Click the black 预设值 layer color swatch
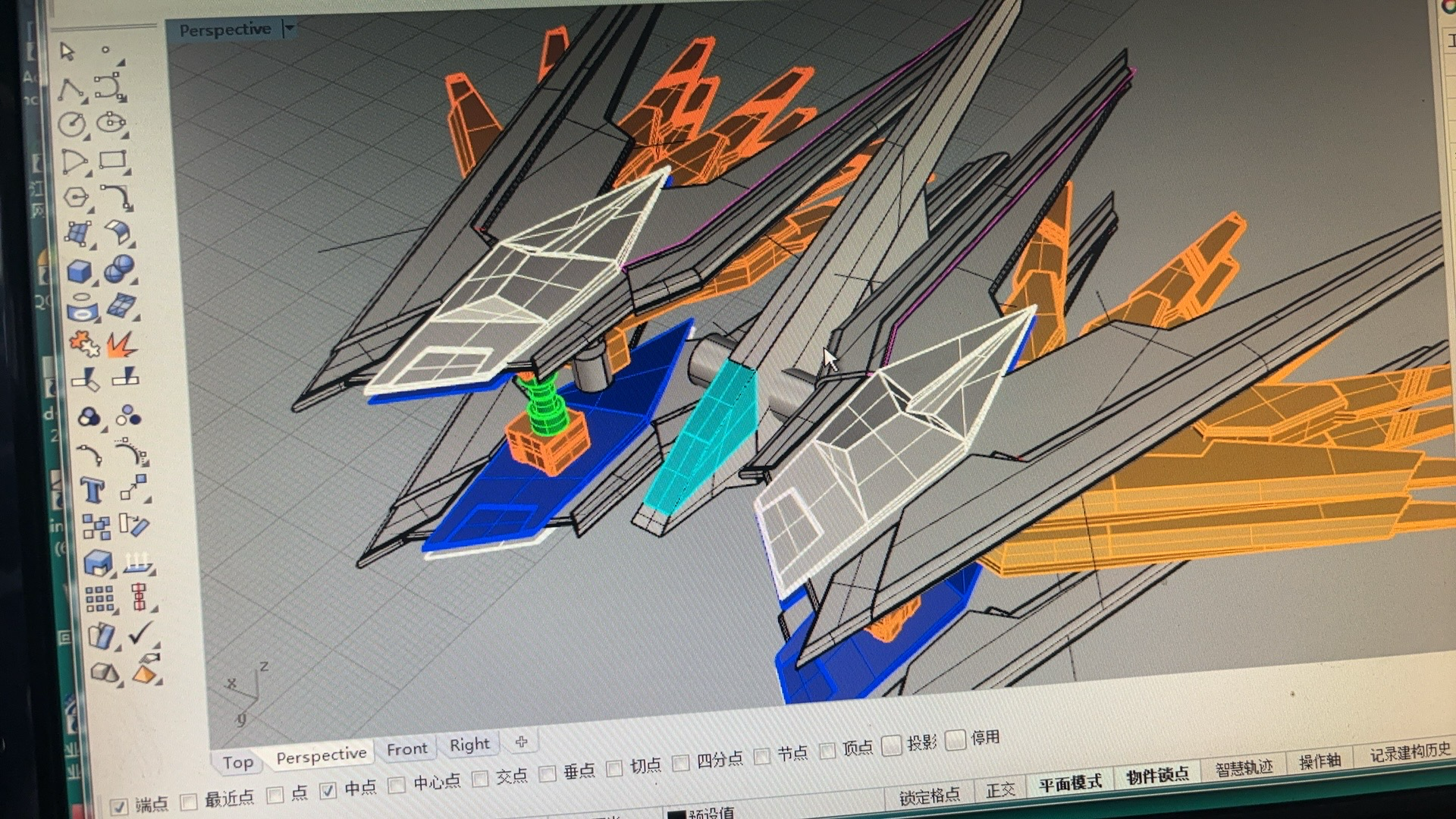This screenshot has height=819, width=1456. [x=676, y=814]
